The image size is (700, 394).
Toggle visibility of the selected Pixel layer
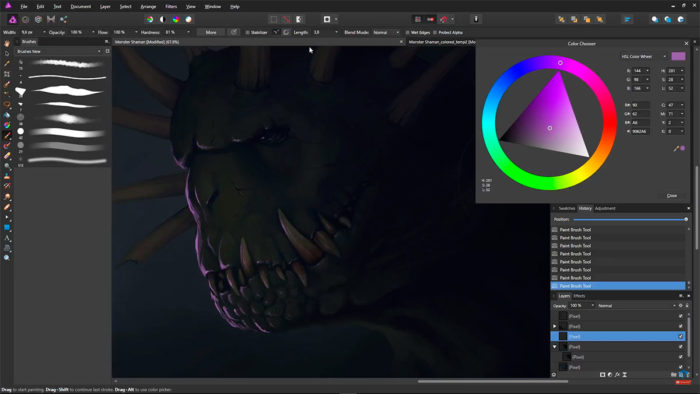(680, 336)
